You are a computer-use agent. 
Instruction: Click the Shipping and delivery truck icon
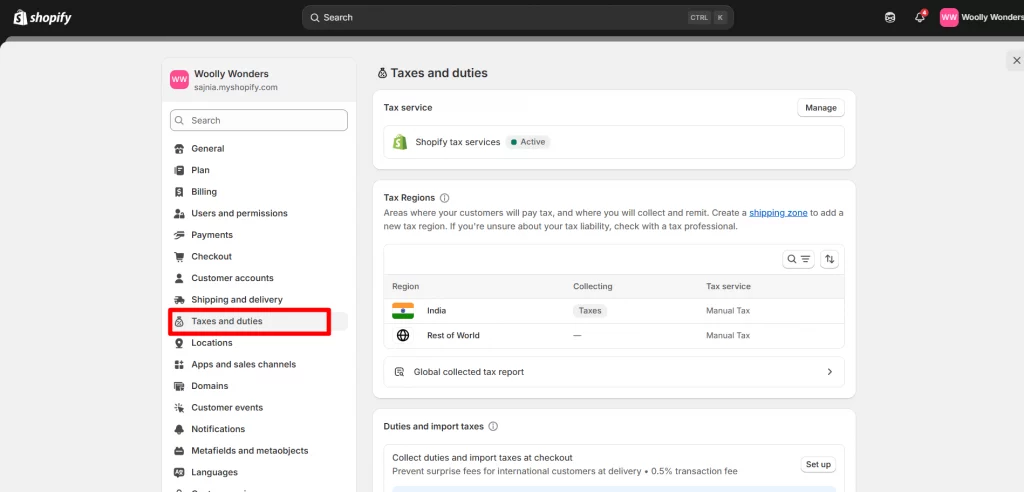coord(179,300)
